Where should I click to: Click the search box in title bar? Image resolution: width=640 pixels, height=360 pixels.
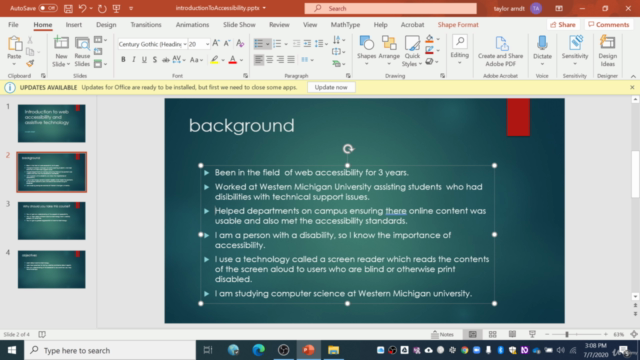(x=390, y=8)
